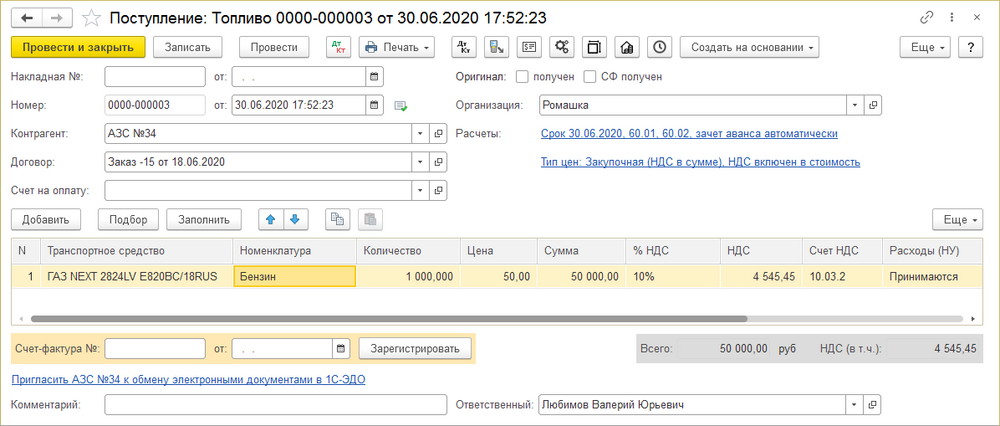
Task: Click the clock history toolbar icon
Action: click(x=659, y=47)
